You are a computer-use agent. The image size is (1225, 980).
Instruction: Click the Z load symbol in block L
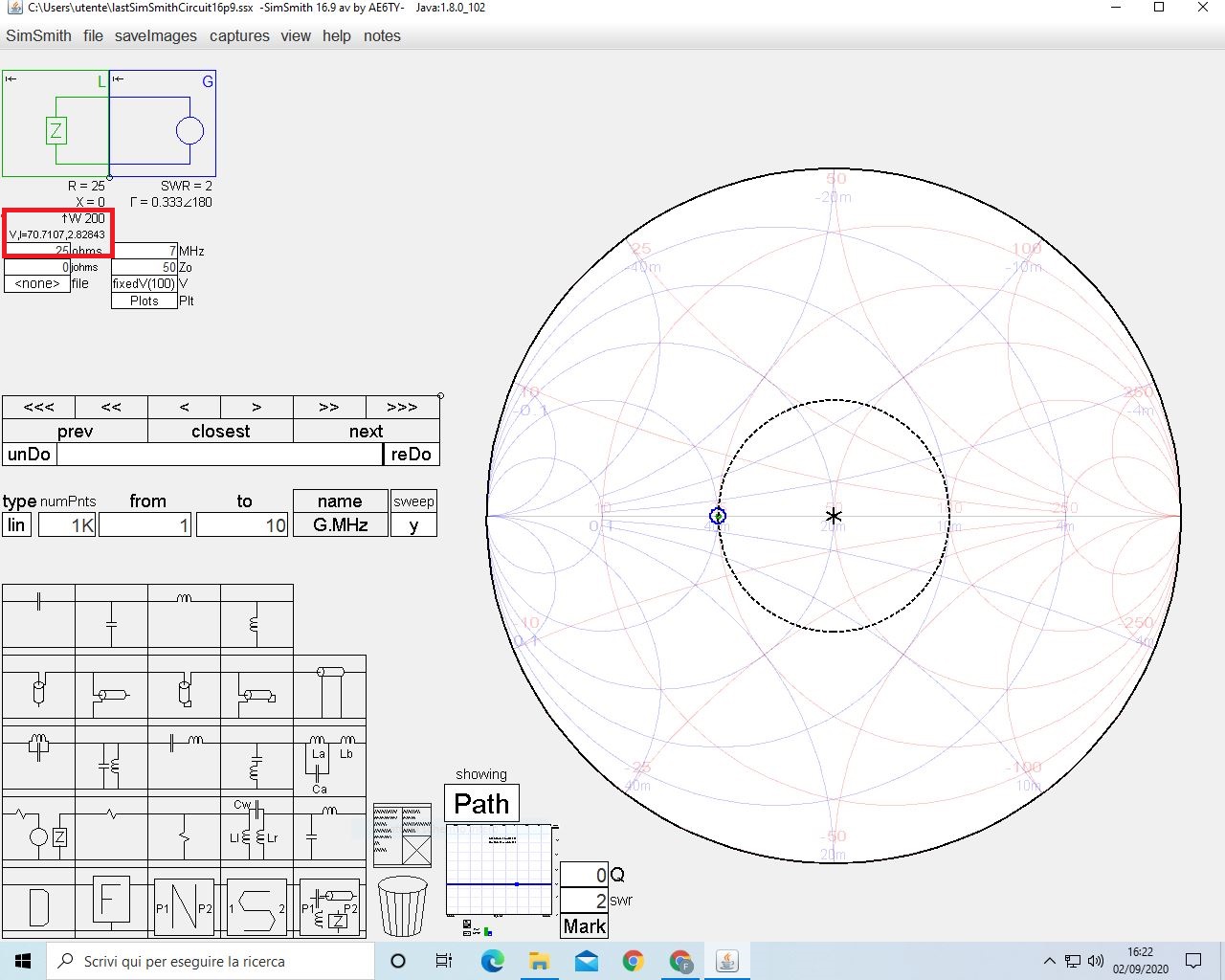(x=56, y=130)
